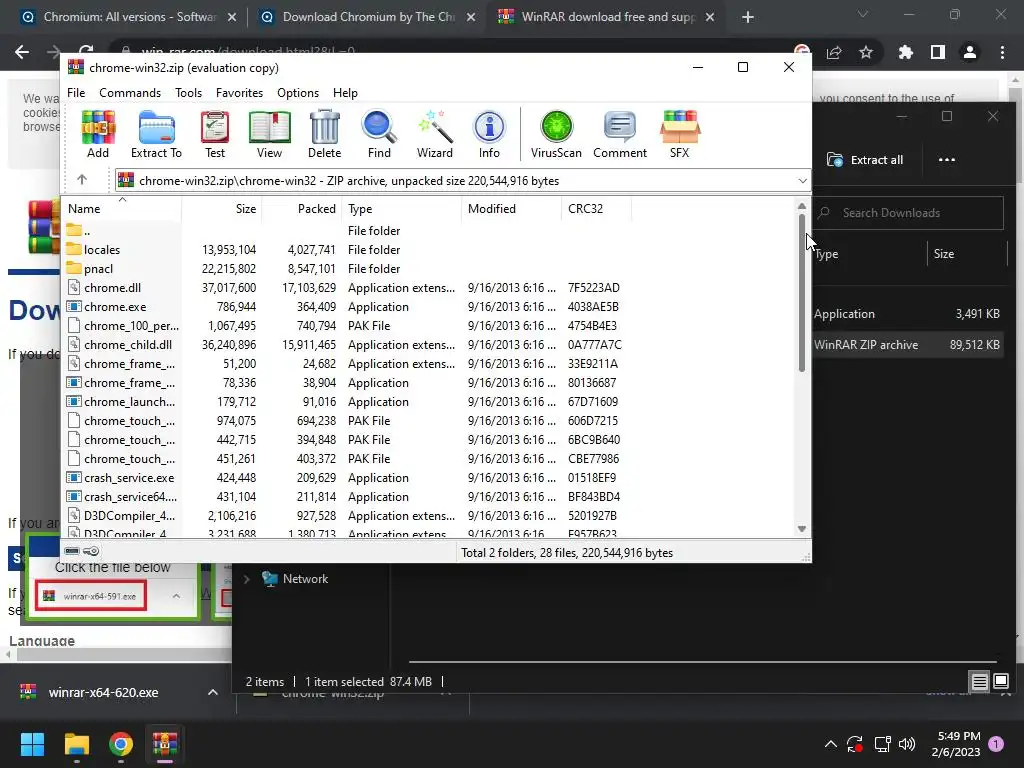Select the parent folder '..' entry
This screenshot has width=1024, height=768.
(x=87, y=231)
